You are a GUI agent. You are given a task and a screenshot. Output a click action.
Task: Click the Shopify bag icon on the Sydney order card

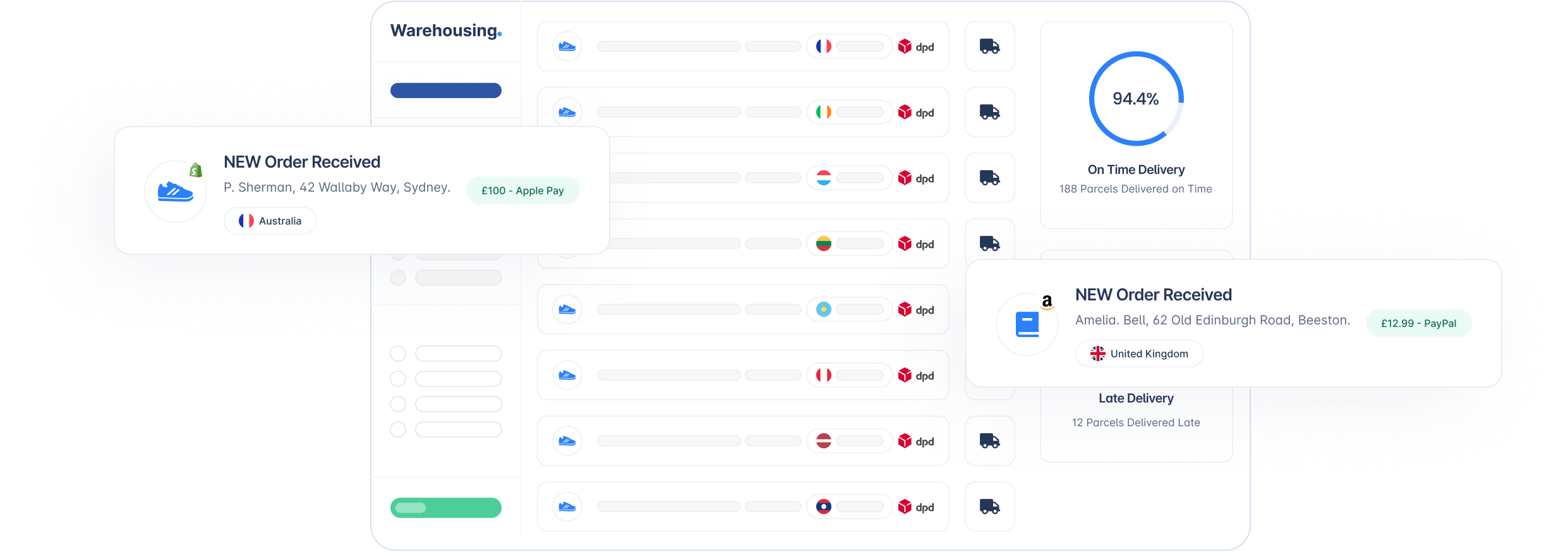pyautogui.click(x=196, y=170)
